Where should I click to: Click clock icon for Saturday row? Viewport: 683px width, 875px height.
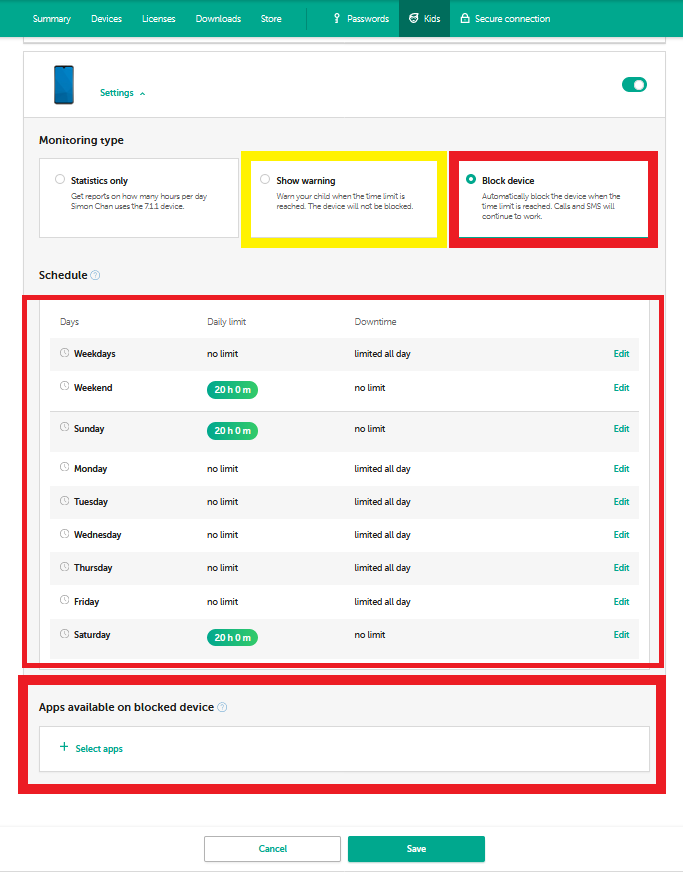coord(65,633)
